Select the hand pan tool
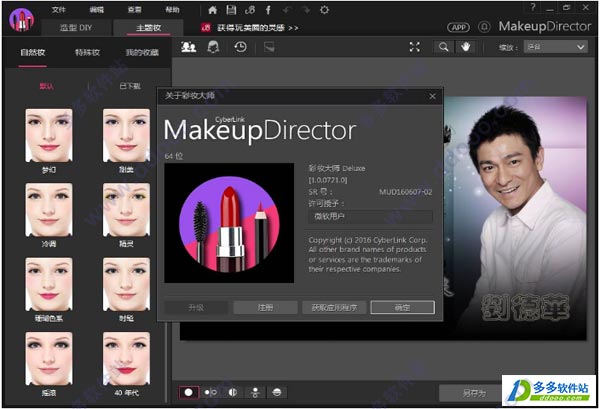Screen dimensions: 600x409 coord(465,47)
